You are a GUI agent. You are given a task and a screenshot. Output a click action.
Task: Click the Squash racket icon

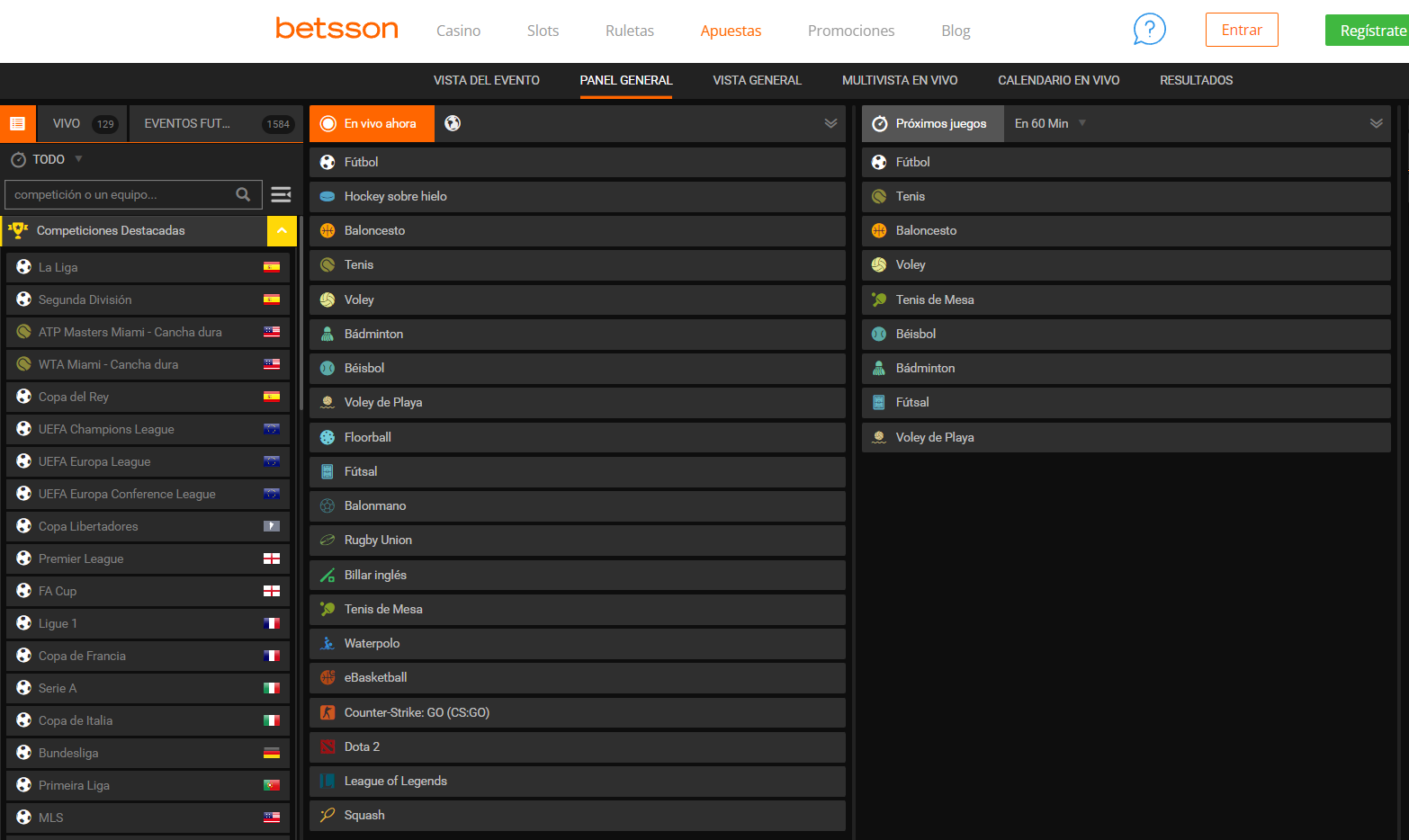328,815
